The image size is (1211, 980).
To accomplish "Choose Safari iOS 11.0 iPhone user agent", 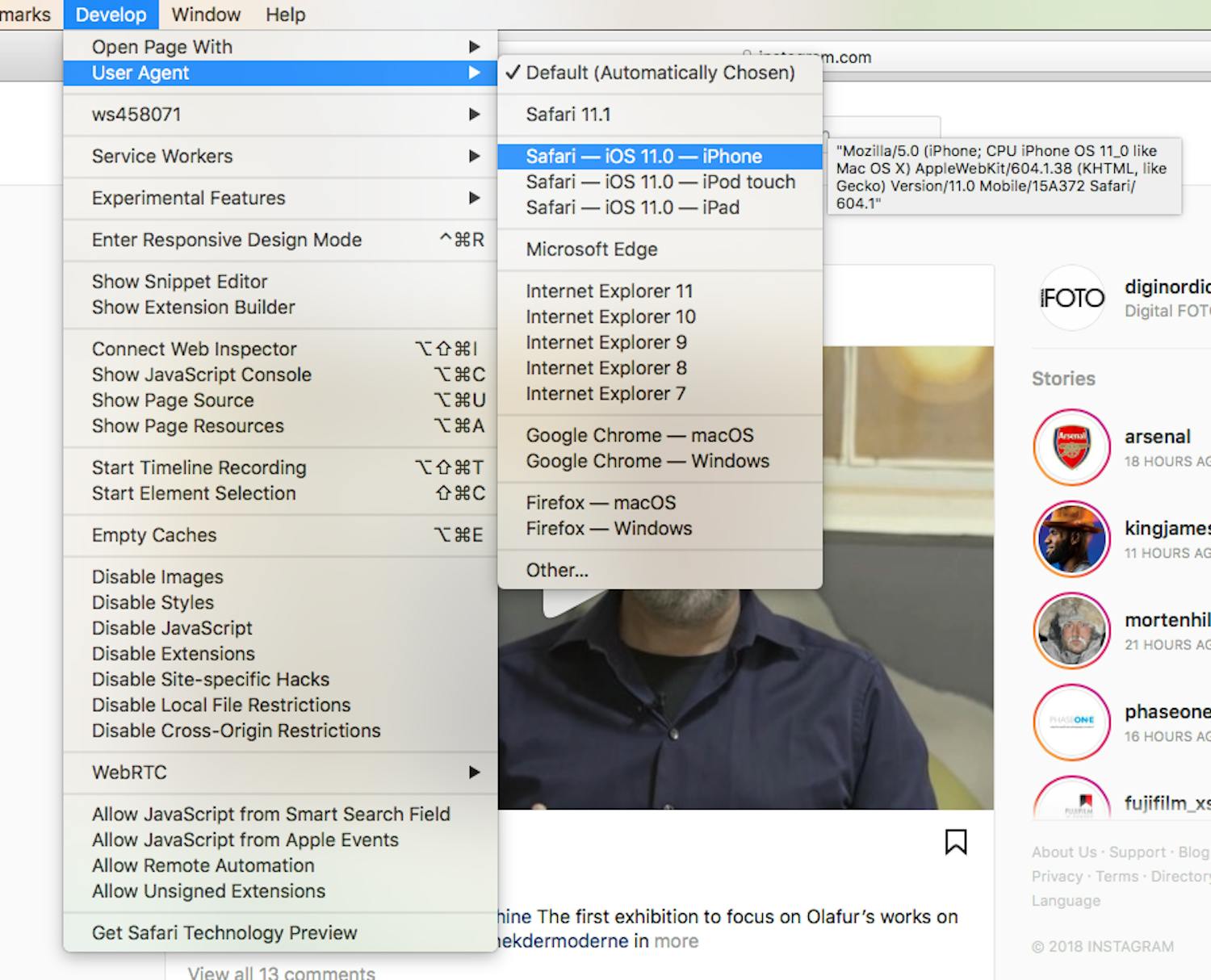I will pos(643,156).
